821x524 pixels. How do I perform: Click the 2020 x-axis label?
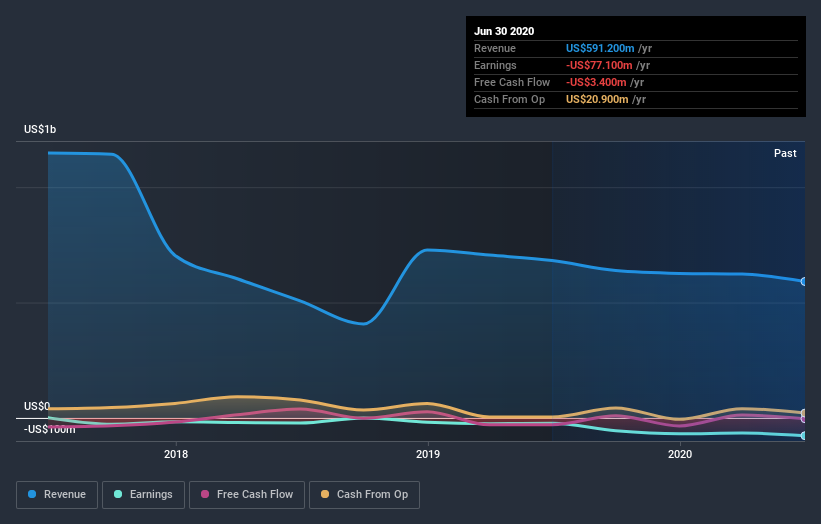pyautogui.click(x=680, y=454)
